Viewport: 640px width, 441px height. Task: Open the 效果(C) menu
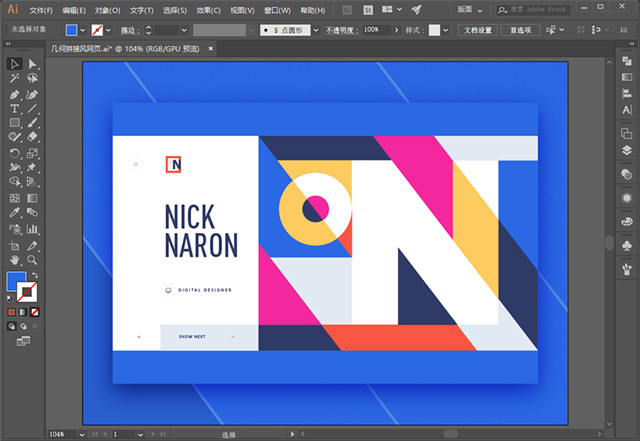[x=209, y=9]
